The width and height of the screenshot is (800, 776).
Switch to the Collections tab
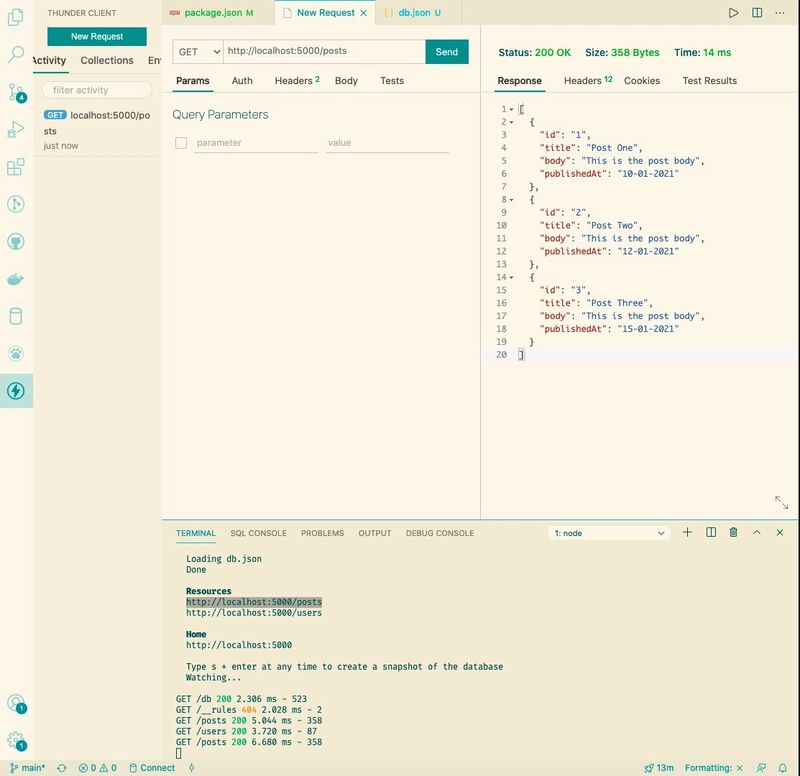107,60
